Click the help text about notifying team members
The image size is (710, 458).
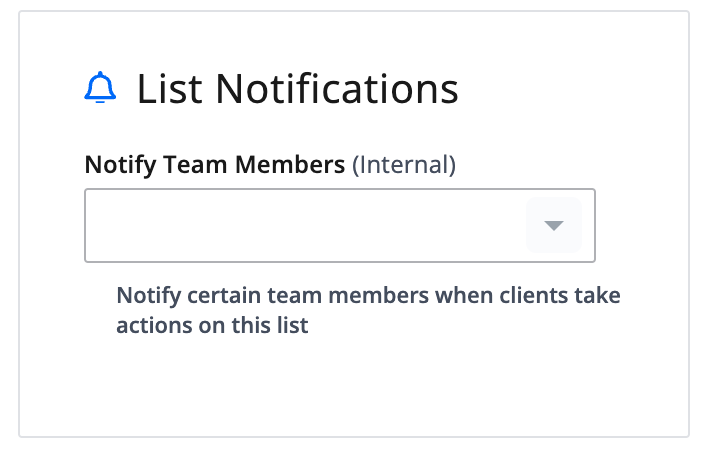click(x=368, y=310)
